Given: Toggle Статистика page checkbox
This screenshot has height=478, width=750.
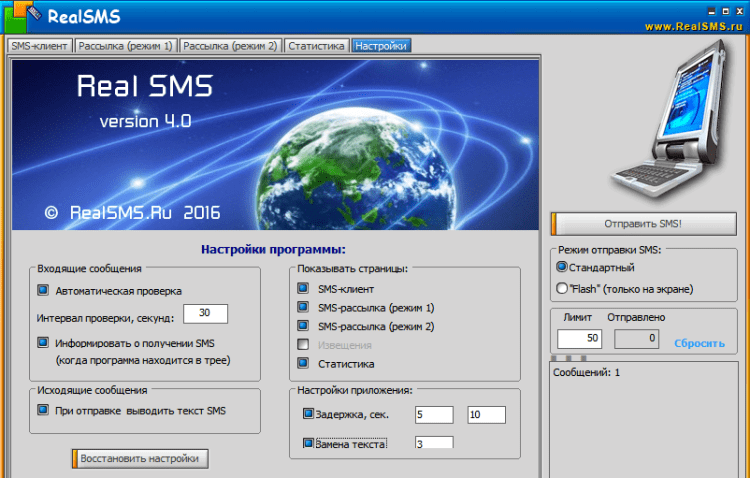Looking at the screenshot, I should click(x=303, y=363).
